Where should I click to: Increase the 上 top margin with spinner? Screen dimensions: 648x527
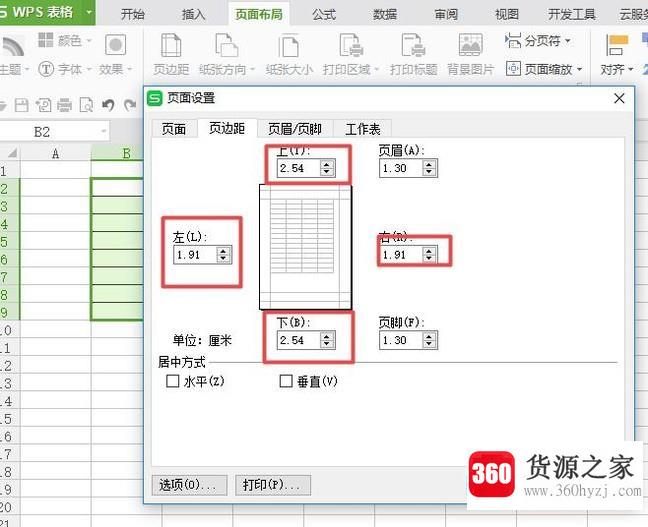(327, 164)
